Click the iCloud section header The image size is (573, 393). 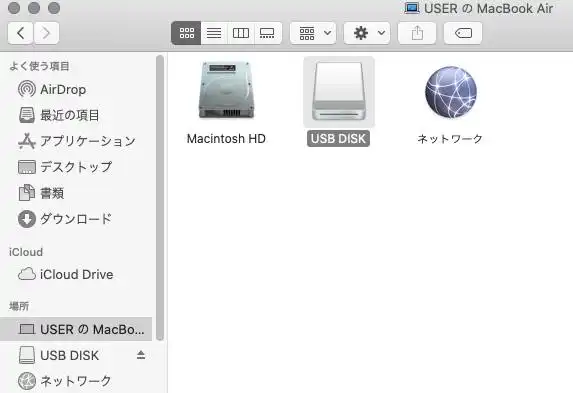pos(26,252)
